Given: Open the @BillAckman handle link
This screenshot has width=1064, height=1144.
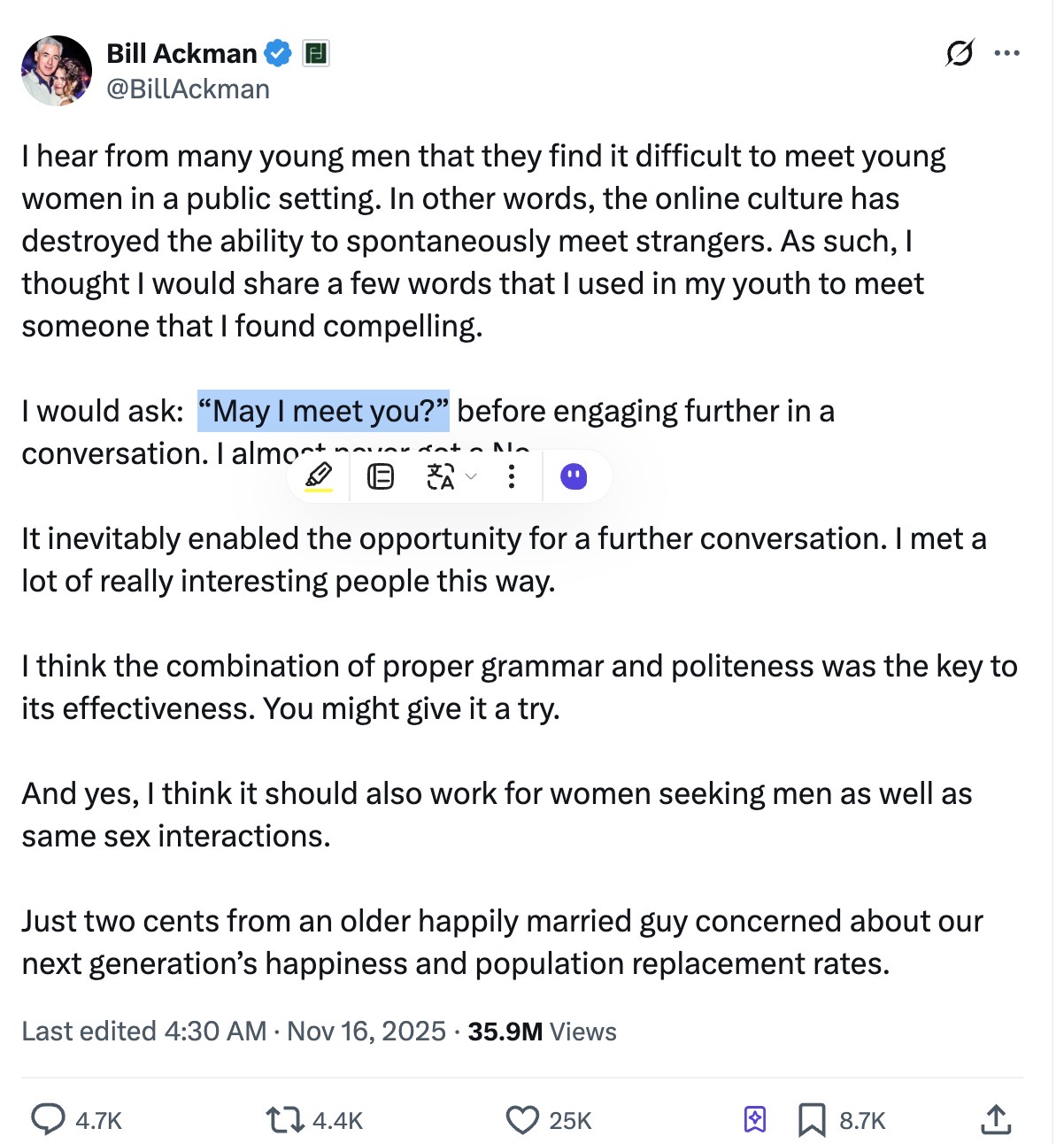Looking at the screenshot, I should [x=188, y=89].
